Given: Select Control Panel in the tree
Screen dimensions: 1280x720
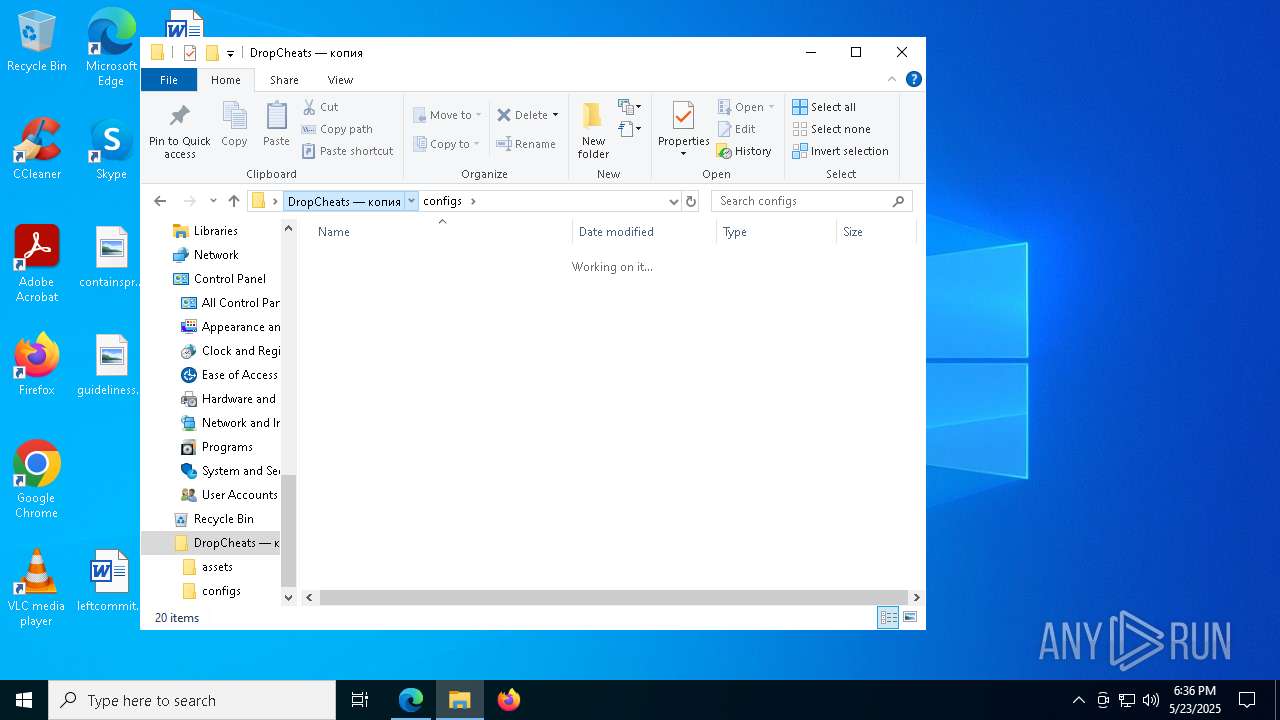Looking at the screenshot, I should click(x=229, y=279).
